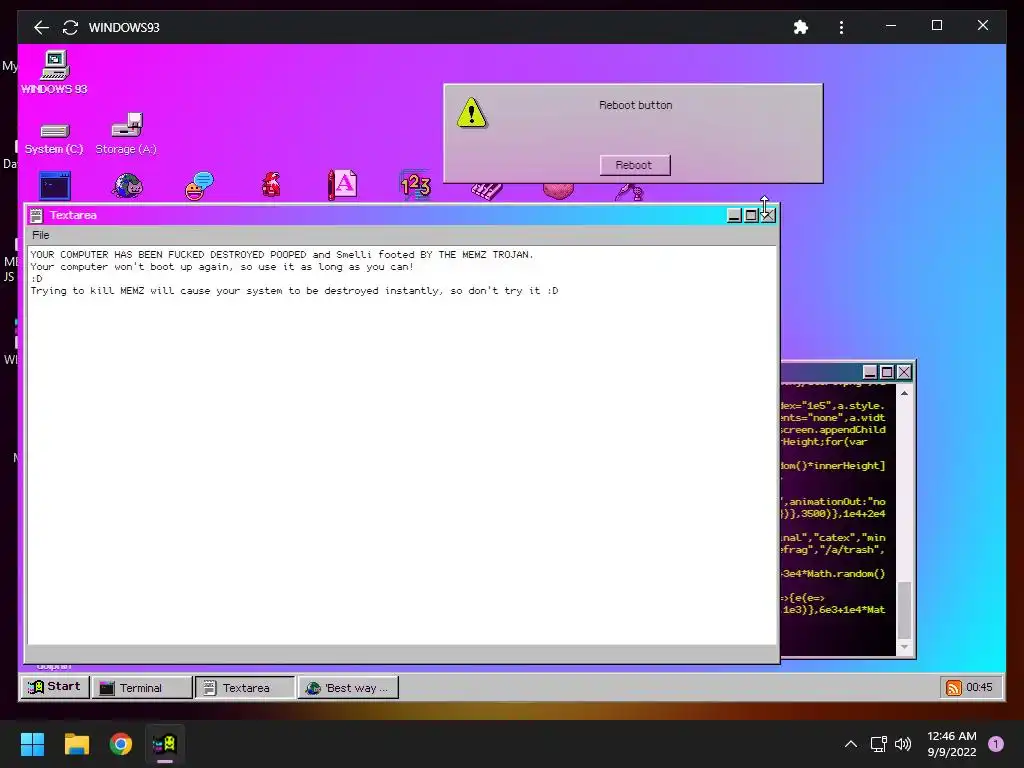Open the System (C:) drive icon
The height and width of the screenshot is (768, 1024).
pyautogui.click(x=54, y=138)
